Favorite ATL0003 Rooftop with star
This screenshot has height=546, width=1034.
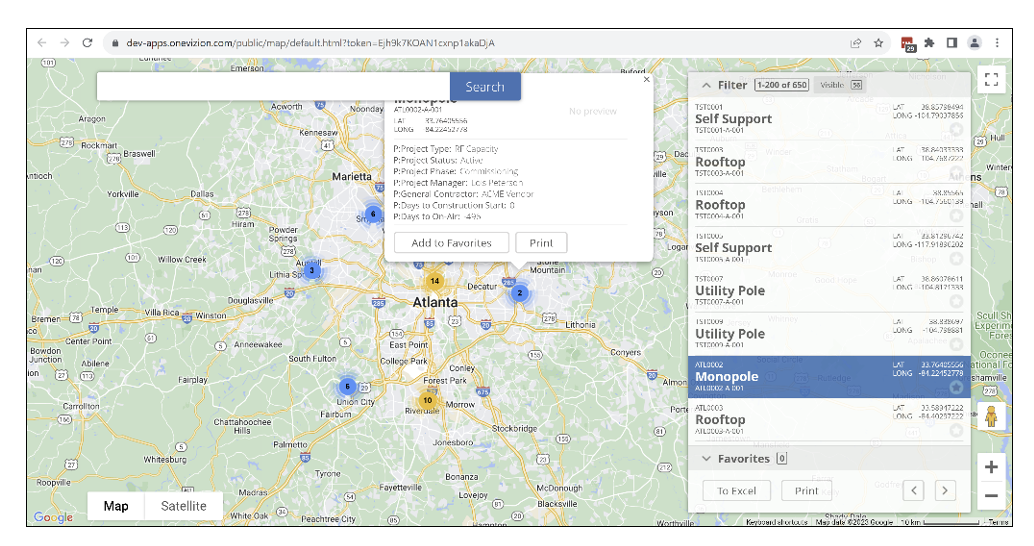pyautogui.click(x=956, y=431)
